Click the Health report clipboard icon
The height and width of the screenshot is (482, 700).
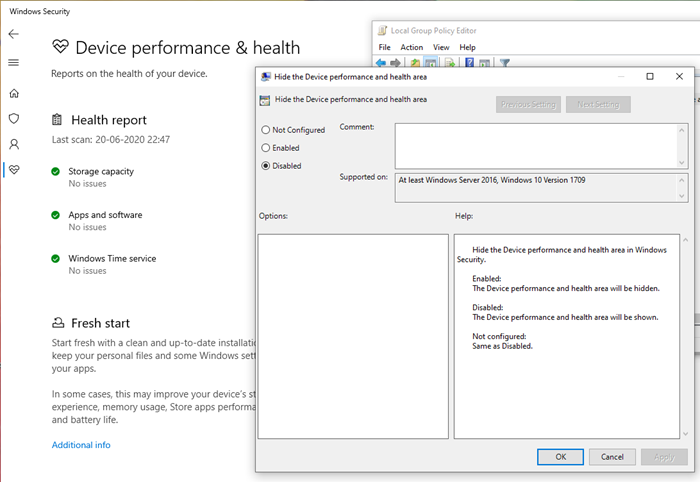point(57,120)
